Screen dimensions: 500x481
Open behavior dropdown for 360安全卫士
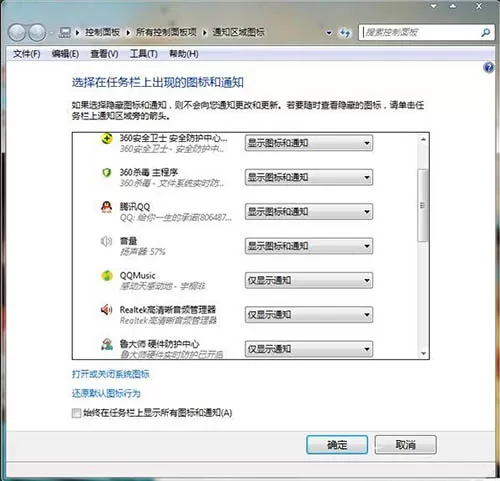coord(309,143)
